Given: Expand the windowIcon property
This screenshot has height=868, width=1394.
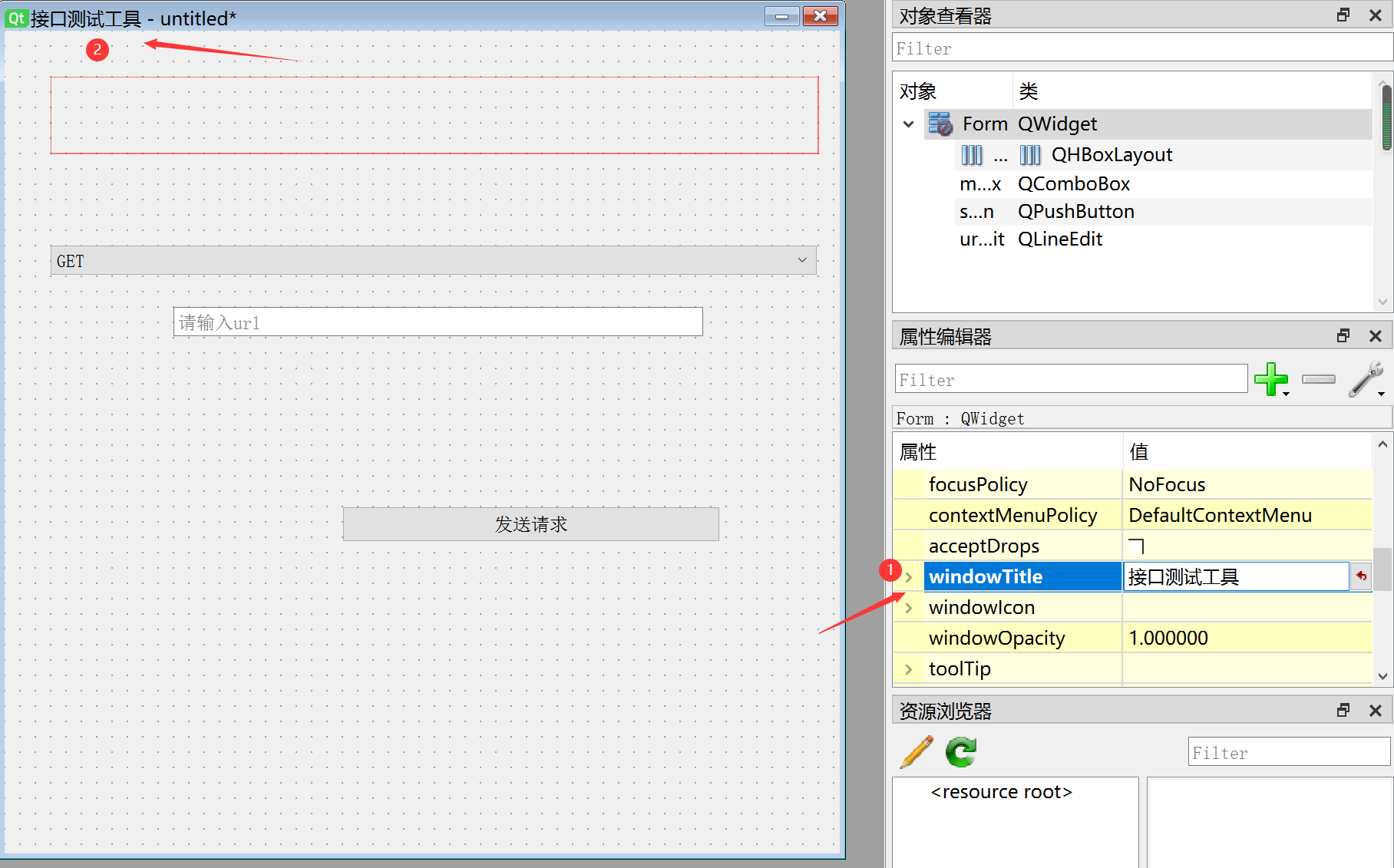Looking at the screenshot, I should 909,608.
